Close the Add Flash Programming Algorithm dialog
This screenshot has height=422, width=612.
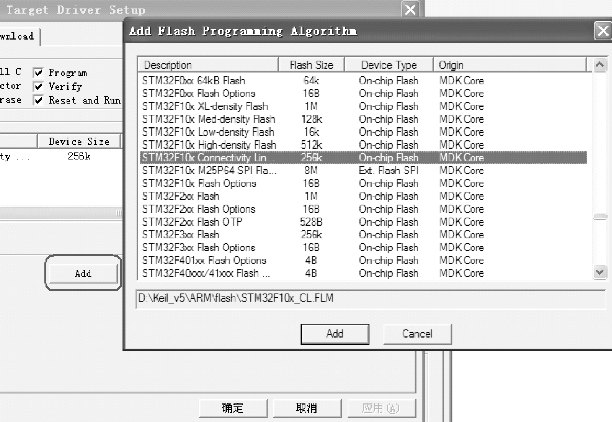603,31
